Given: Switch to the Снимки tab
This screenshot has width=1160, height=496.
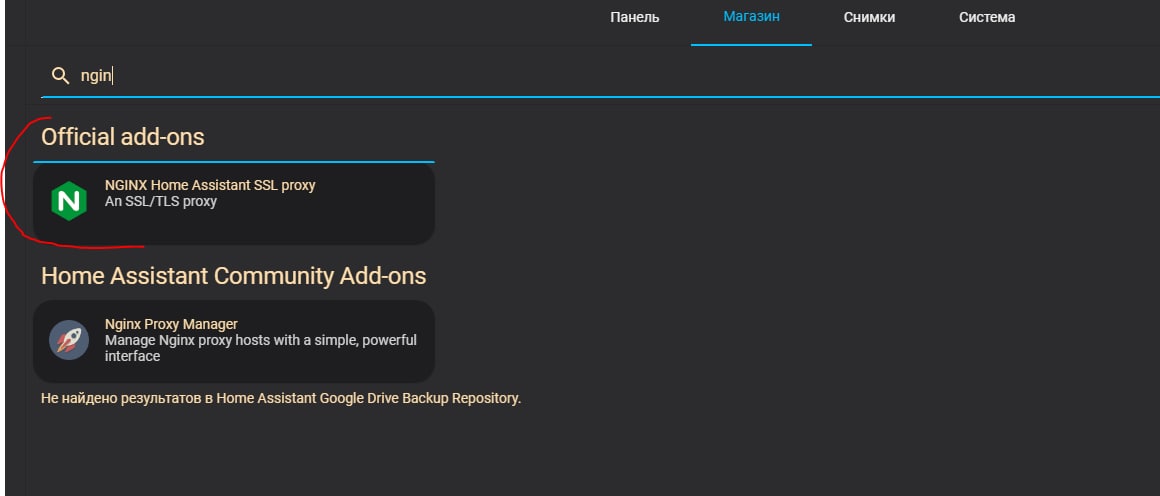Looking at the screenshot, I should click(869, 17).
